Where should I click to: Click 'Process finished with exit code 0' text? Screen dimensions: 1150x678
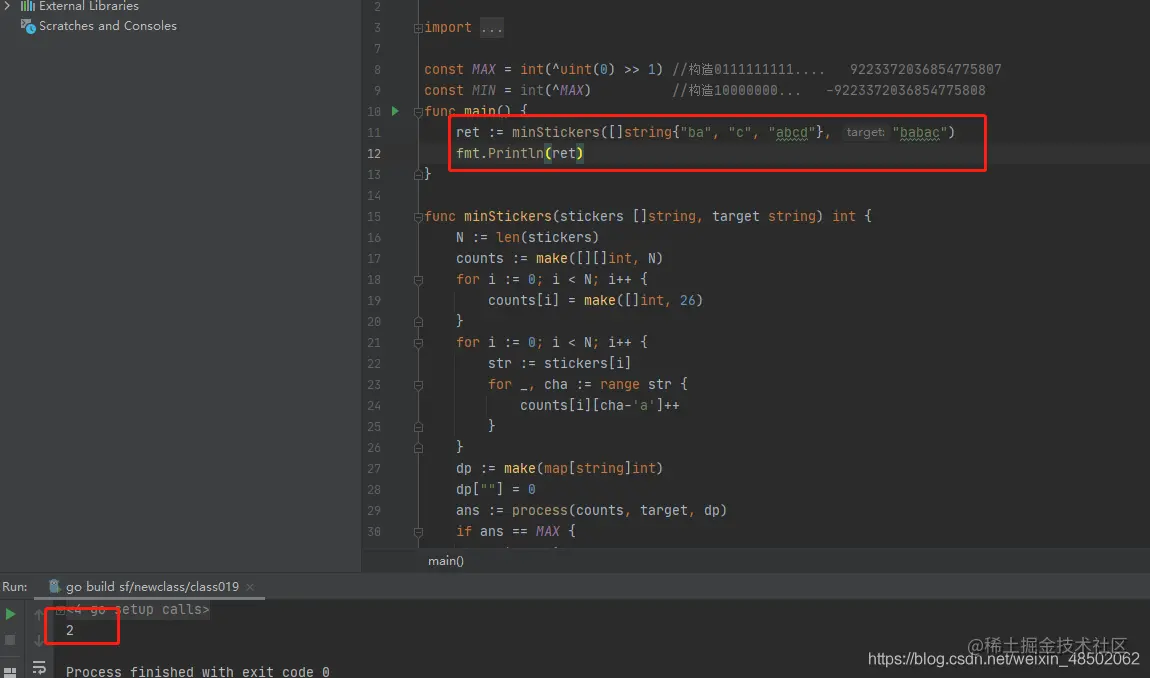pos(197,671)
